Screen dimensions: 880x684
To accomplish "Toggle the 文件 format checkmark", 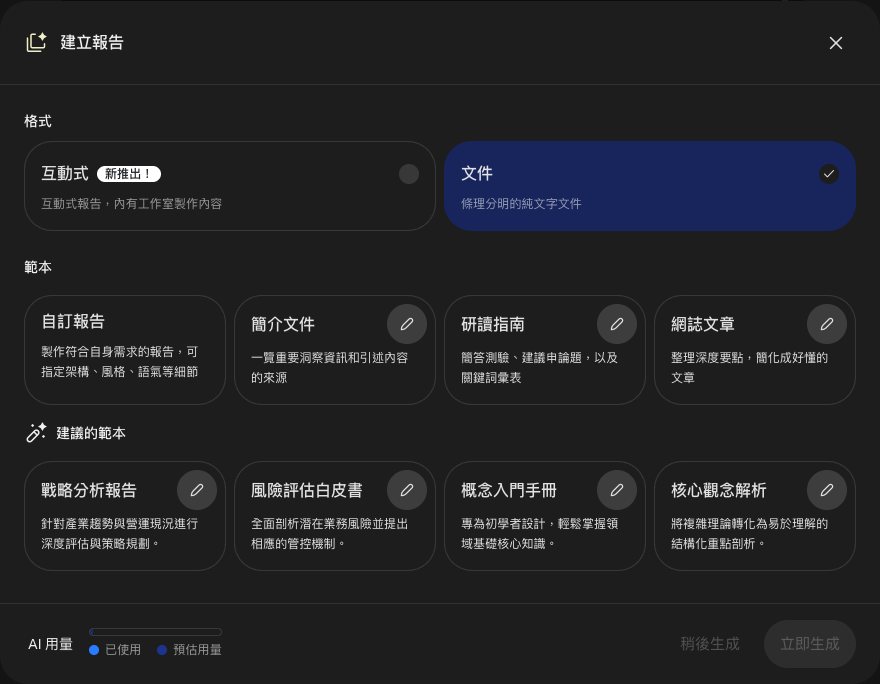I will [x=828, y=174].
